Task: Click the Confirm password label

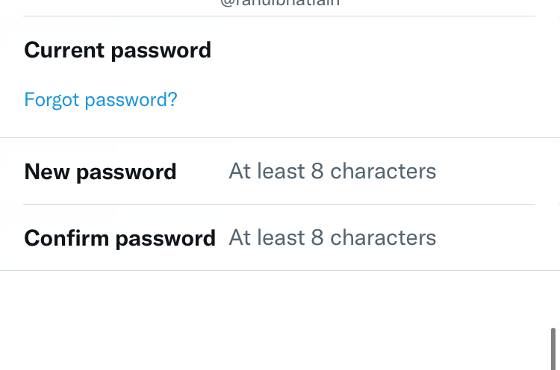Action: pos(120,238)
